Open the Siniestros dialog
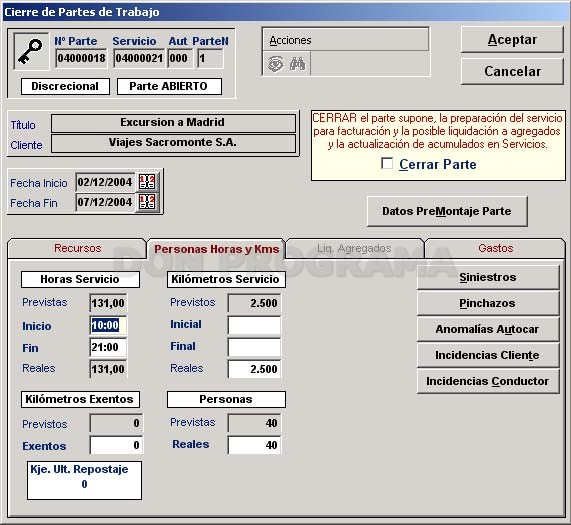Screen dimensions: 571x525 (x=488, y=277)
